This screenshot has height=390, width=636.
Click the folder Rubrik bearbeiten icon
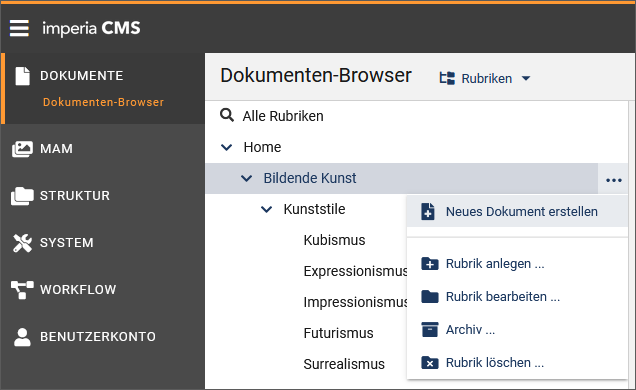[430, 296]
